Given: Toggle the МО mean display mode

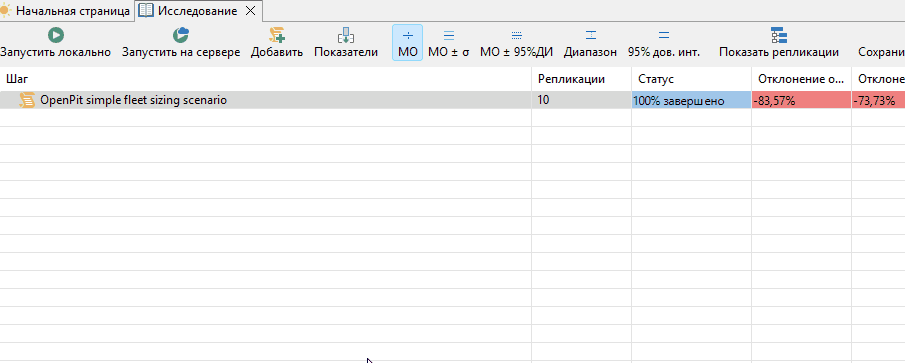Looking at the screenshot, I should pyautogui.click(x=407, y=43).
